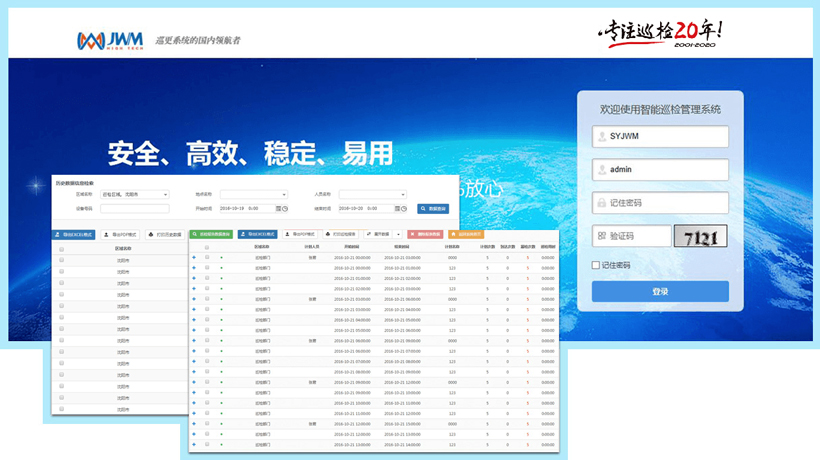Click the blue plus icon in the first table row

click(x=194, y=257)
